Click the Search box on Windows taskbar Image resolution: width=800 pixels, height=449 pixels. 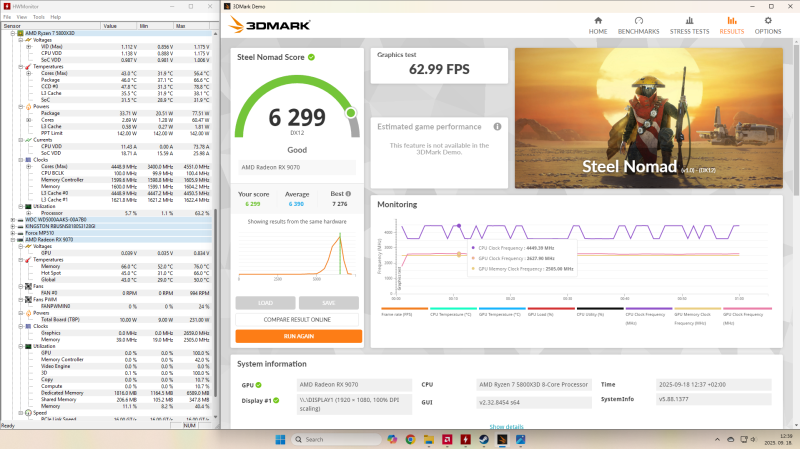[336, 439]
